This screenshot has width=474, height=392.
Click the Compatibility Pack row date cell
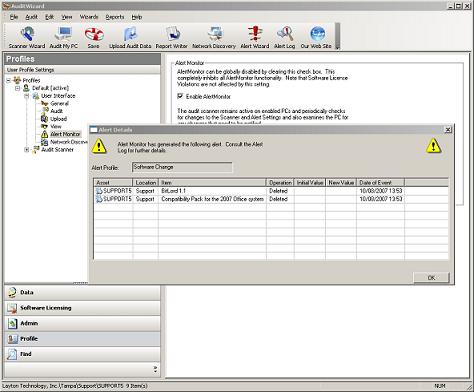(381, 199)
